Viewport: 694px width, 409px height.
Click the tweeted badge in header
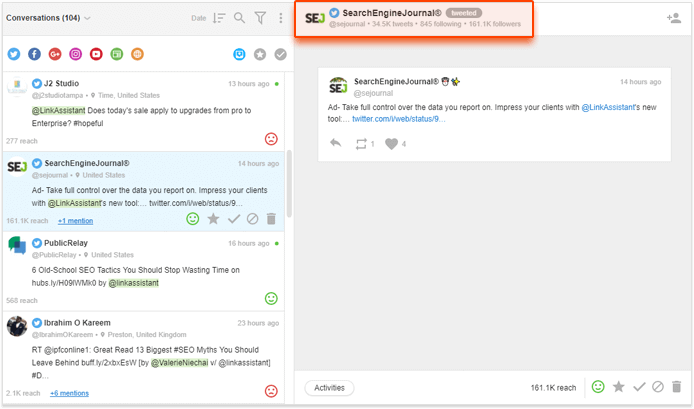click(x=463, y=13)
